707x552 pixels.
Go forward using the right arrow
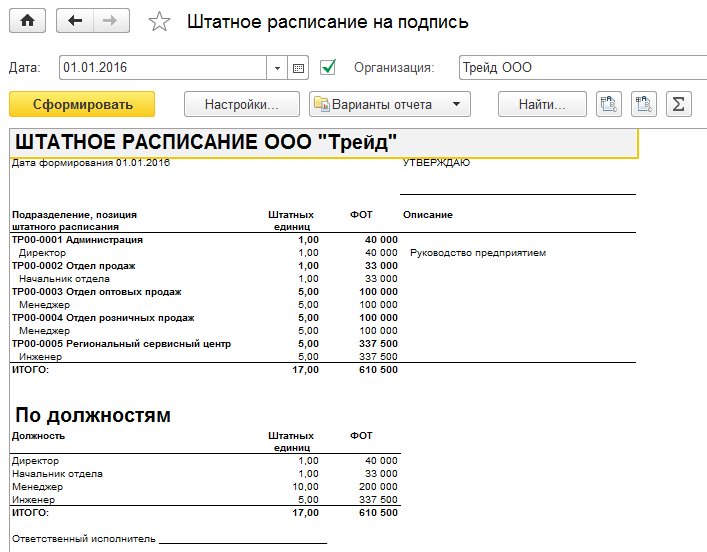click(111, 21)
